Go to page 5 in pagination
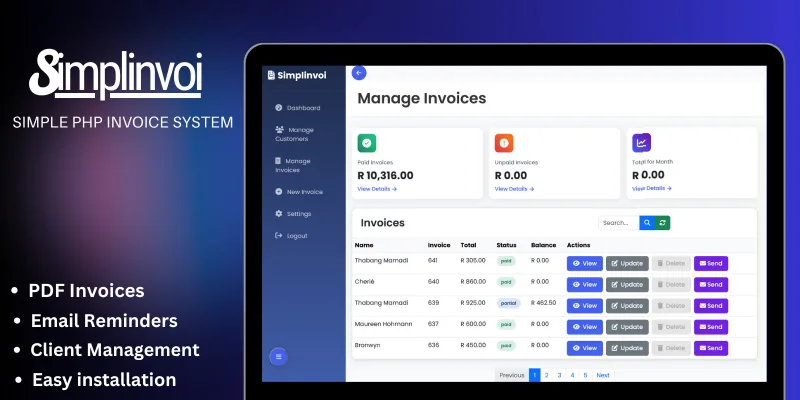The width and height of the screenshot is (800, 400). [585, 376]
